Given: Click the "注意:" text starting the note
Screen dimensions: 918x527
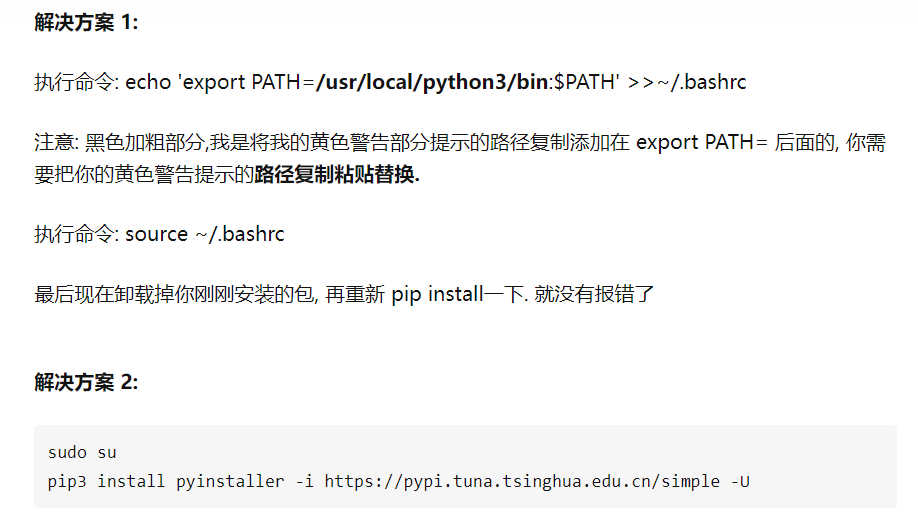Looking at the screenshot, I should click(x=52, y=142).
